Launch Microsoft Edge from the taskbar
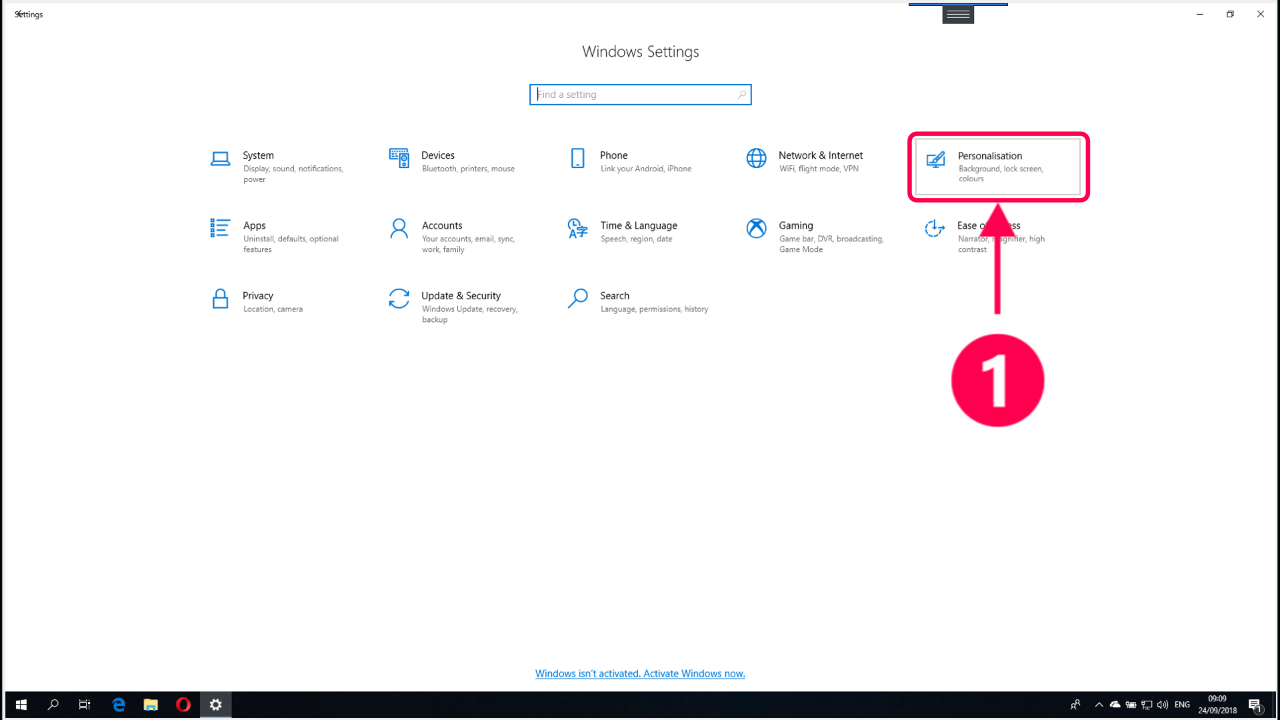 pyautogui.click(x=118, y=705)
